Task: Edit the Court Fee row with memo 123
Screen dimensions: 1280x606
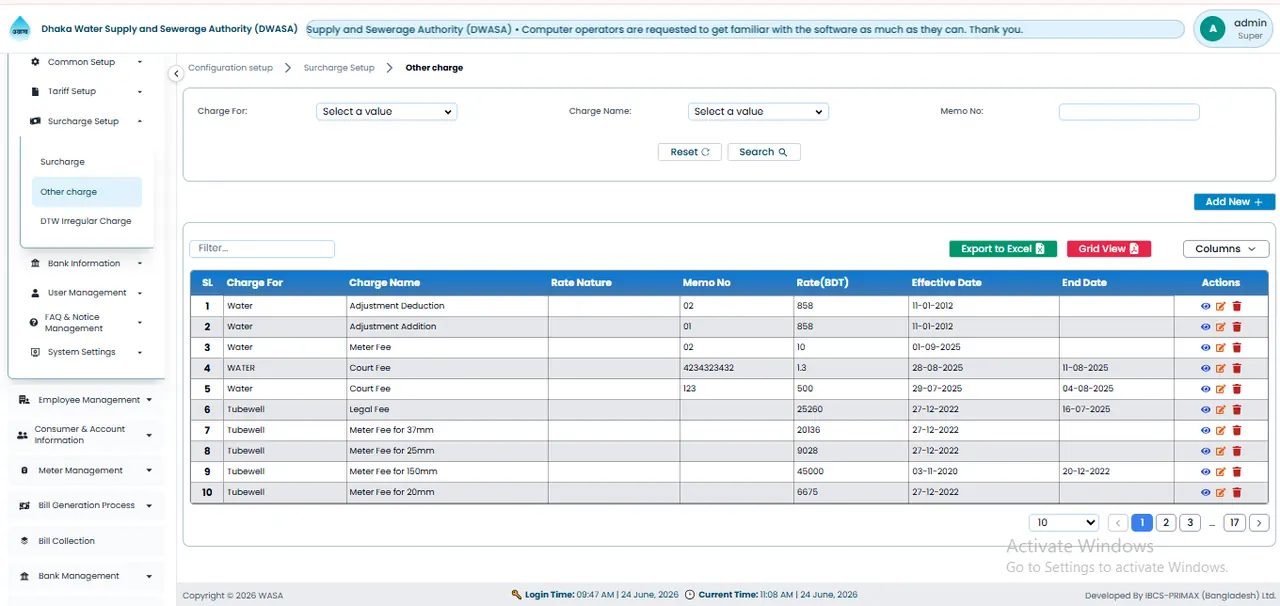Action: pyautogui.click(x=1221, y=389)
